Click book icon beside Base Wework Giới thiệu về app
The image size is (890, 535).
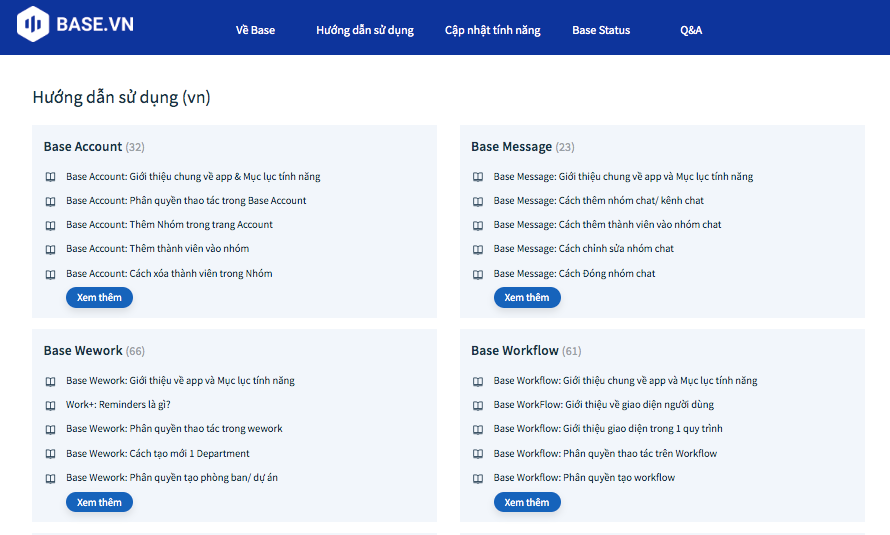point(51,381)
